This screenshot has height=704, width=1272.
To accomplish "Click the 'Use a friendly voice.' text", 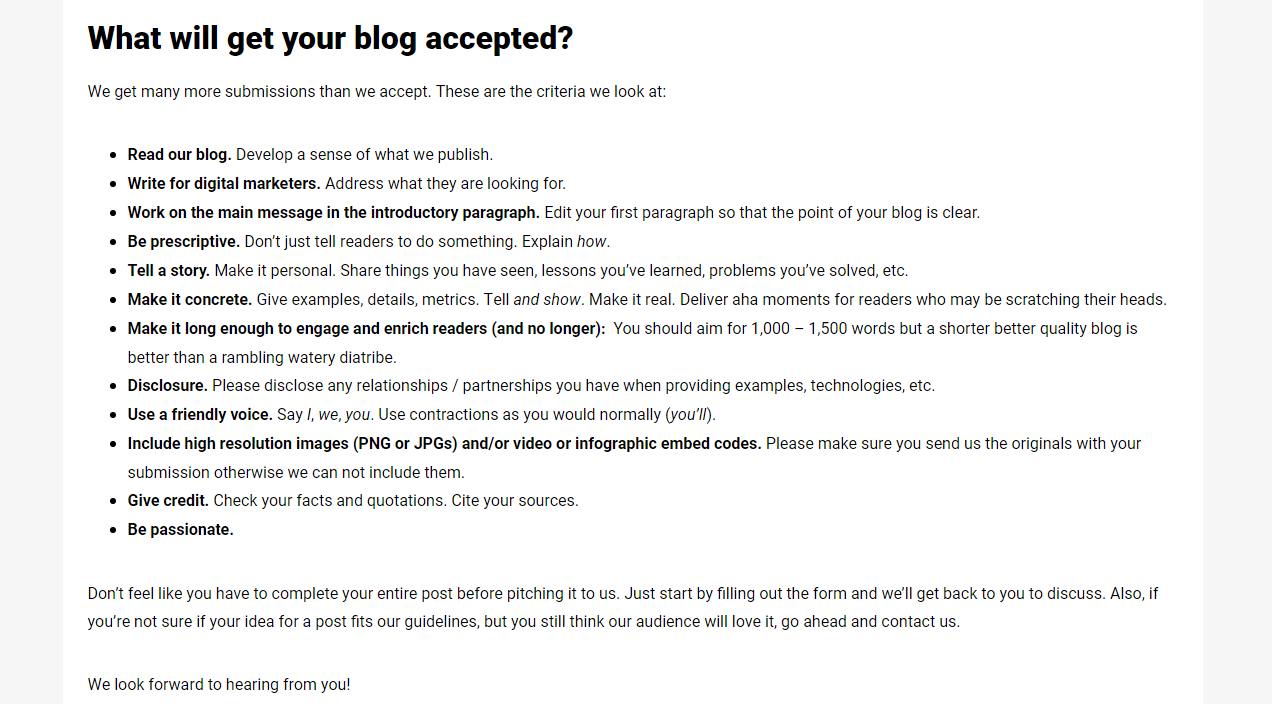I will 200,415.
